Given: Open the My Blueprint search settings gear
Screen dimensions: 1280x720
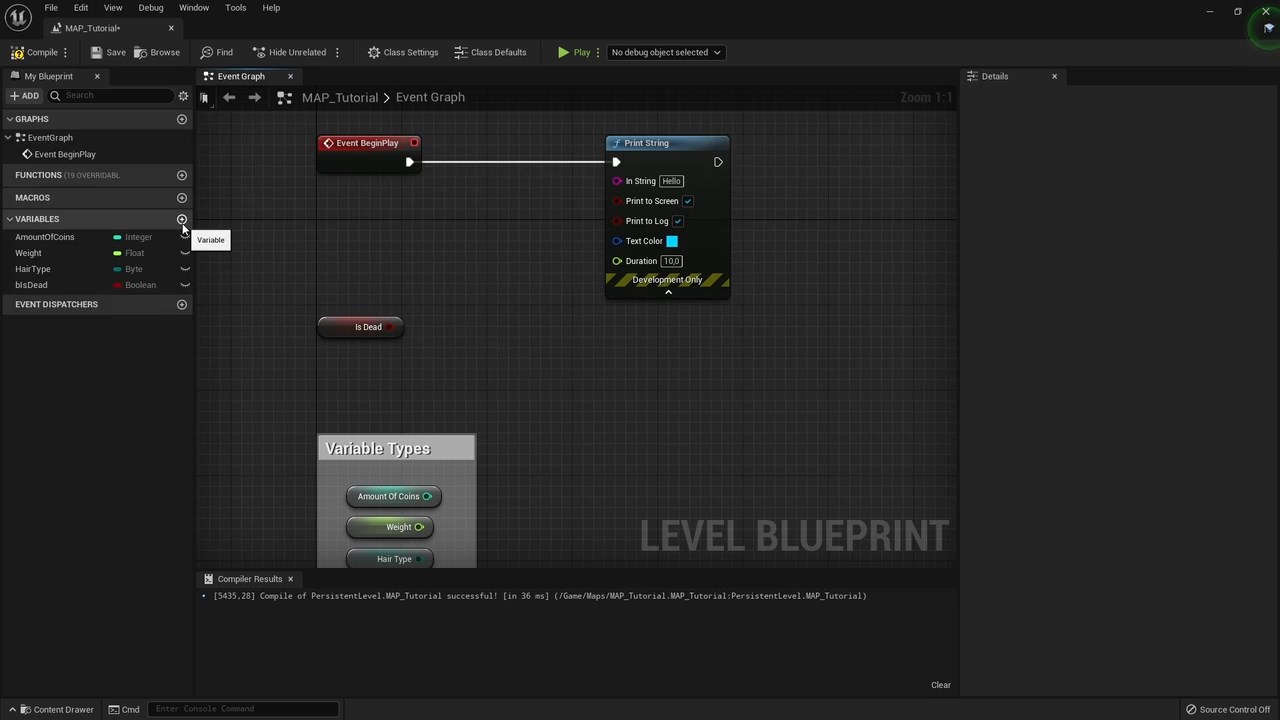Looking at the screenshot, I should (182, 95).
